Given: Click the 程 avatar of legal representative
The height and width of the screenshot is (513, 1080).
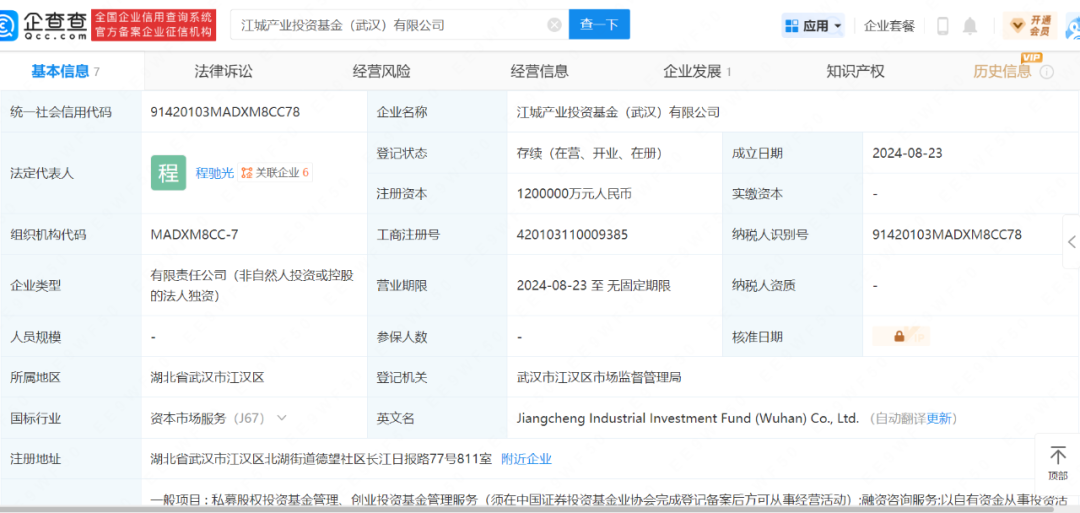Looking at the screenshot, I should (x=168, y=173).
